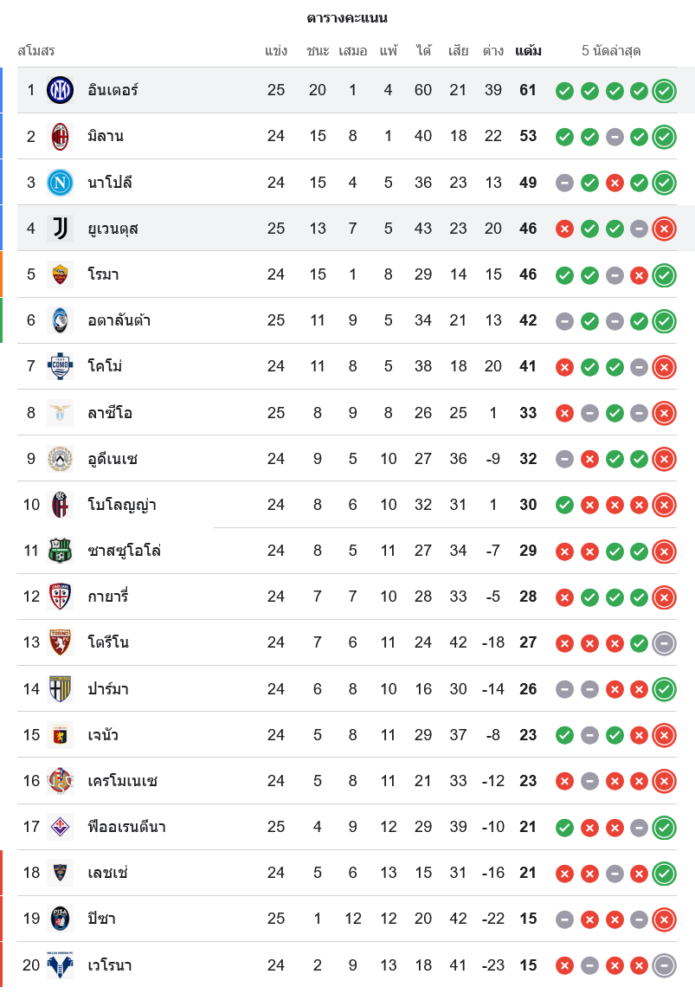695x1000 pixels.
Task: Click the ตารางคะแนน table heading
Action: 347,18
